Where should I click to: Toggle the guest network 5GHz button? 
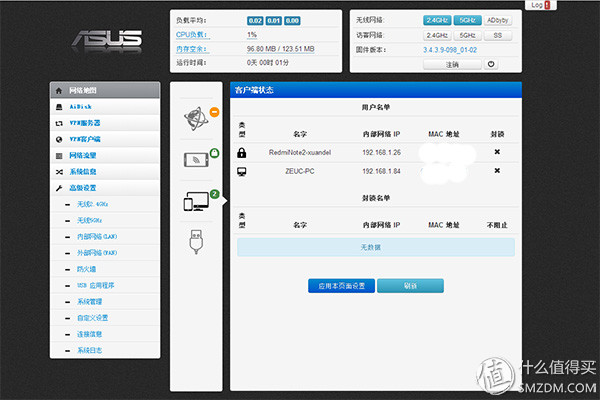tap(467, 36)
